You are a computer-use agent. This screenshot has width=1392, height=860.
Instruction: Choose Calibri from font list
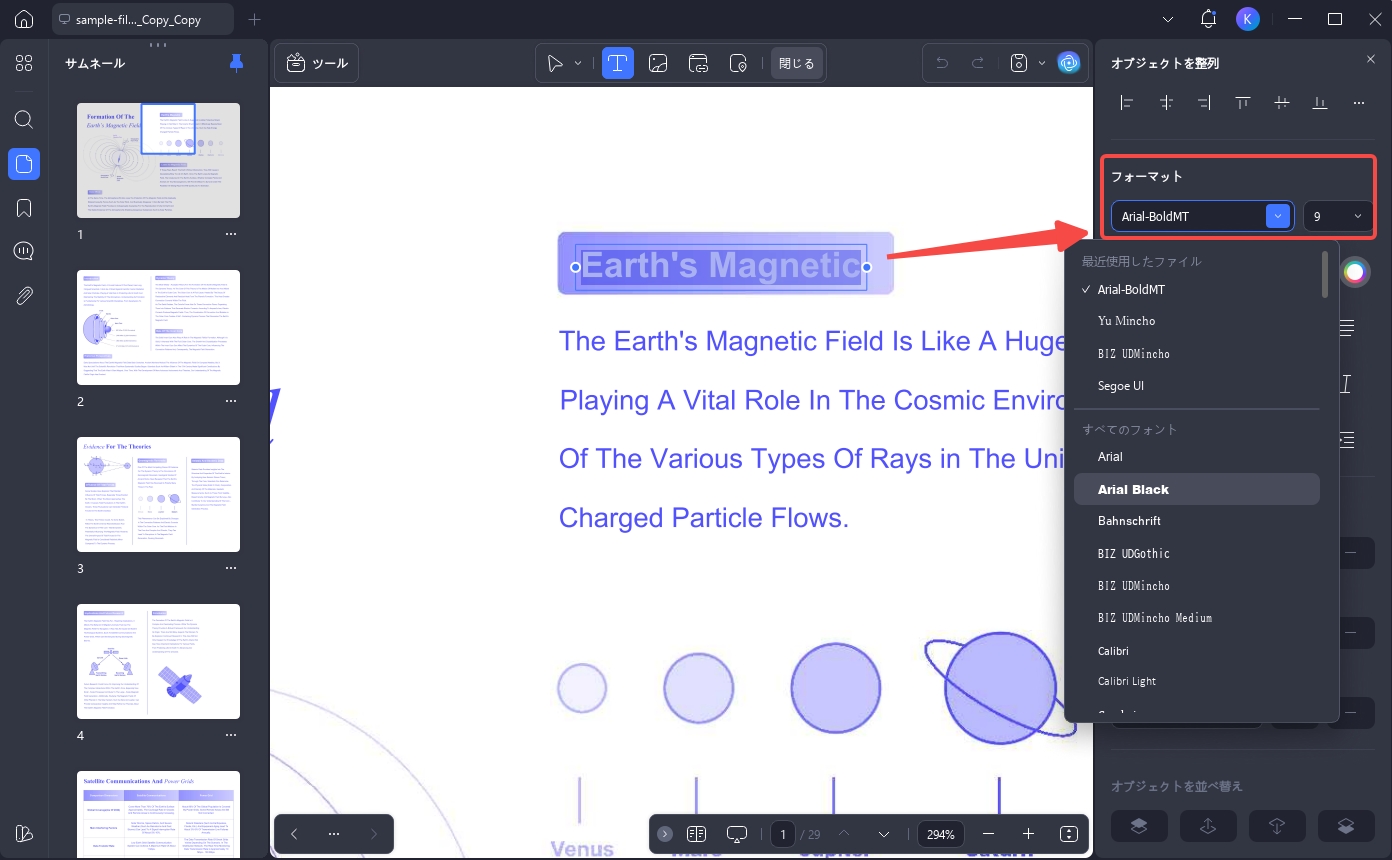pyautogui.click(x=1197, y=650)
